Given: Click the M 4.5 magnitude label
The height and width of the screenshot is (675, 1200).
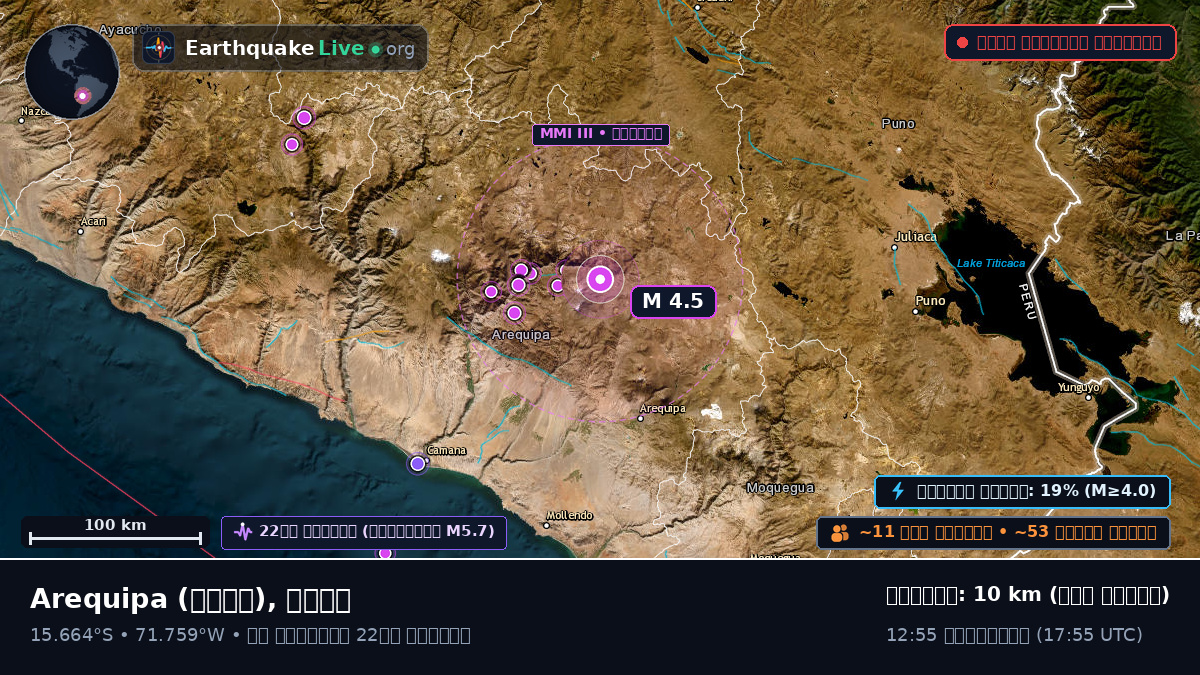Looking at the screenshot, I should pos(673,301).
